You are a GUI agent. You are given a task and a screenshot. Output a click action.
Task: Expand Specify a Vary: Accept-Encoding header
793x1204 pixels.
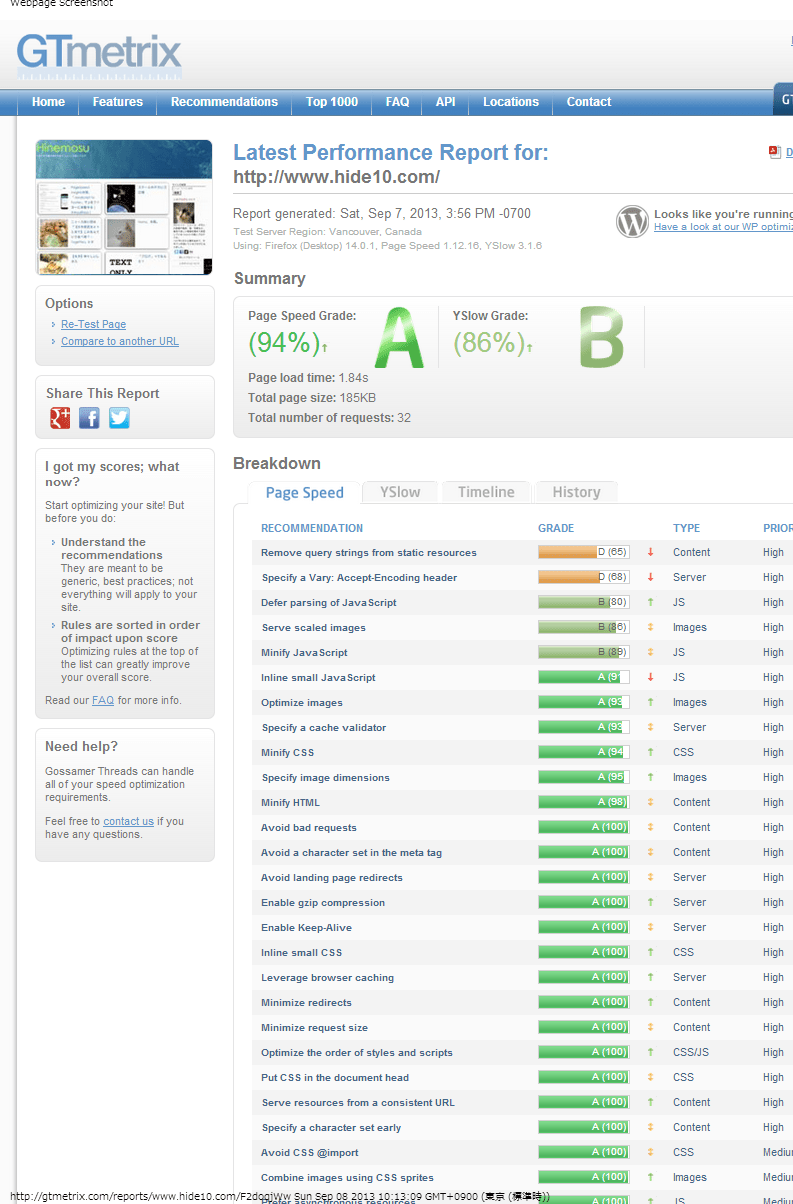tap(359, 577)
